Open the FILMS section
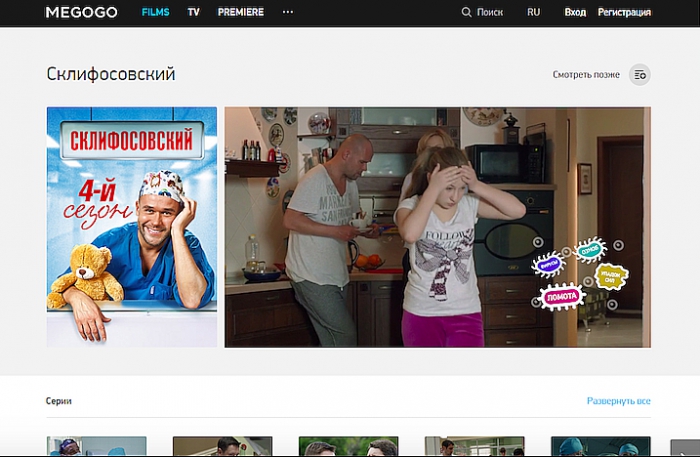Image resolution: width=700 pixels, height=457 pixels. pos(155,12)
